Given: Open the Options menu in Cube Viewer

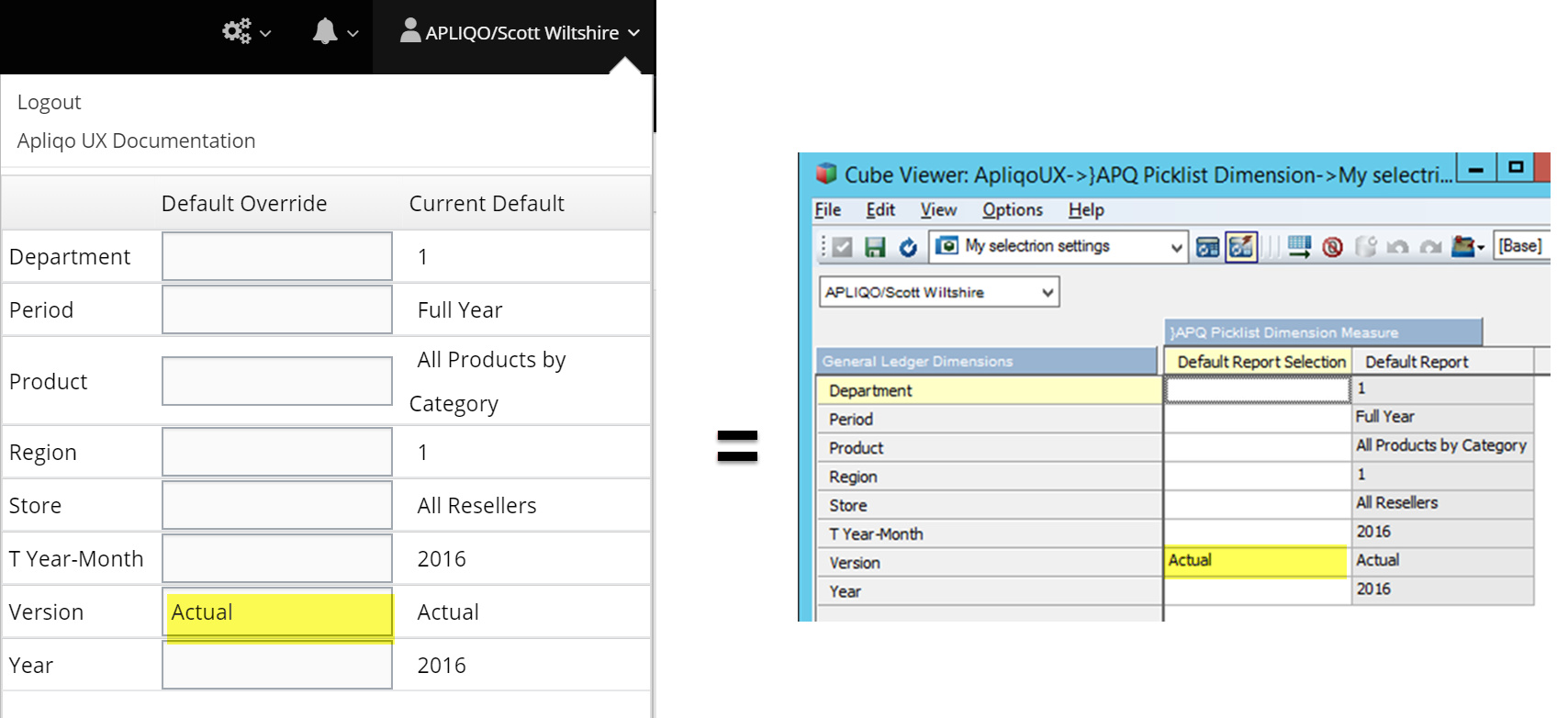Looking at the screenshot, I should point(1013,210).
